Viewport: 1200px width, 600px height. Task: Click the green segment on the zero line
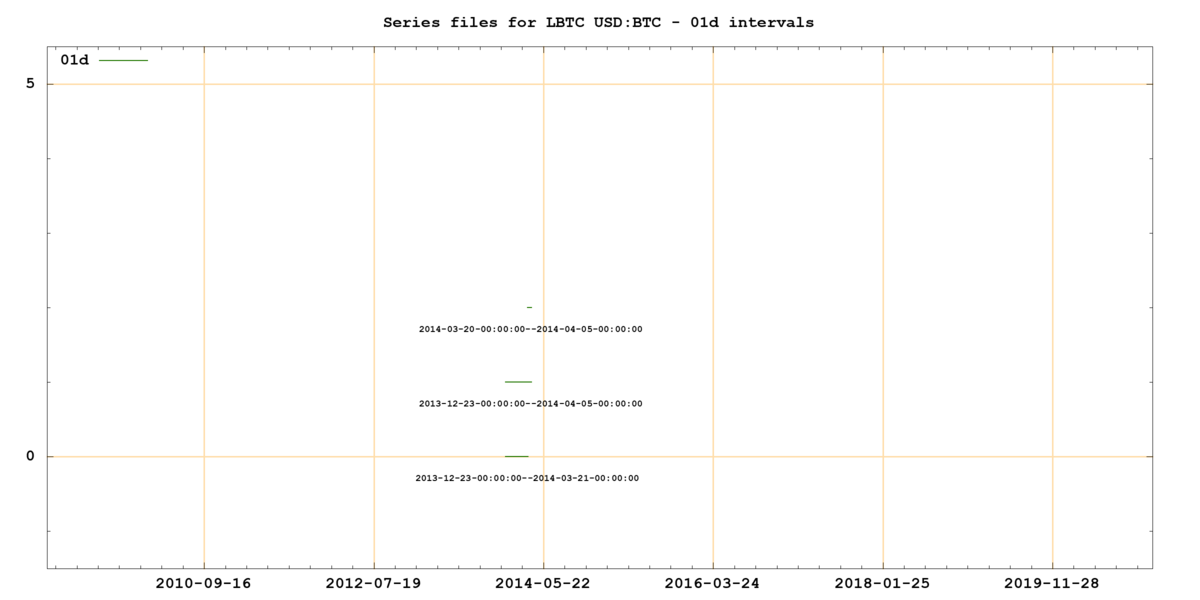pyautogui.click(x=516, y=456)
